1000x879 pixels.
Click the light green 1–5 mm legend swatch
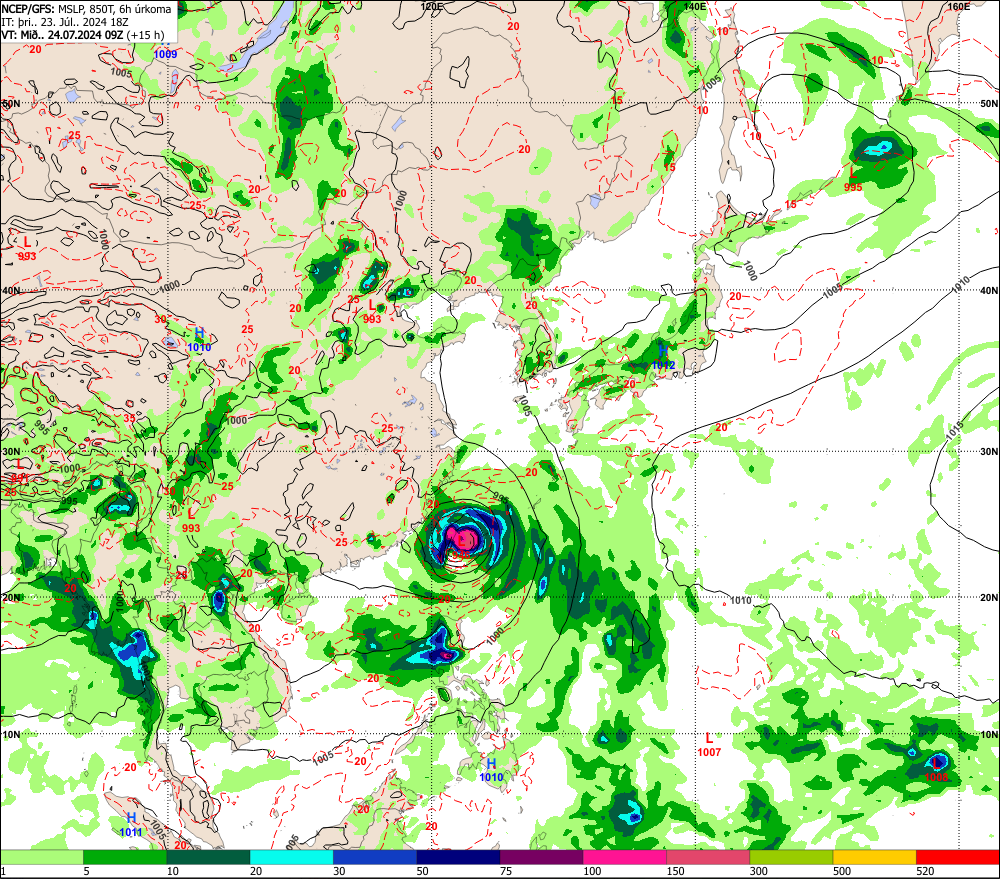[42, 857]
